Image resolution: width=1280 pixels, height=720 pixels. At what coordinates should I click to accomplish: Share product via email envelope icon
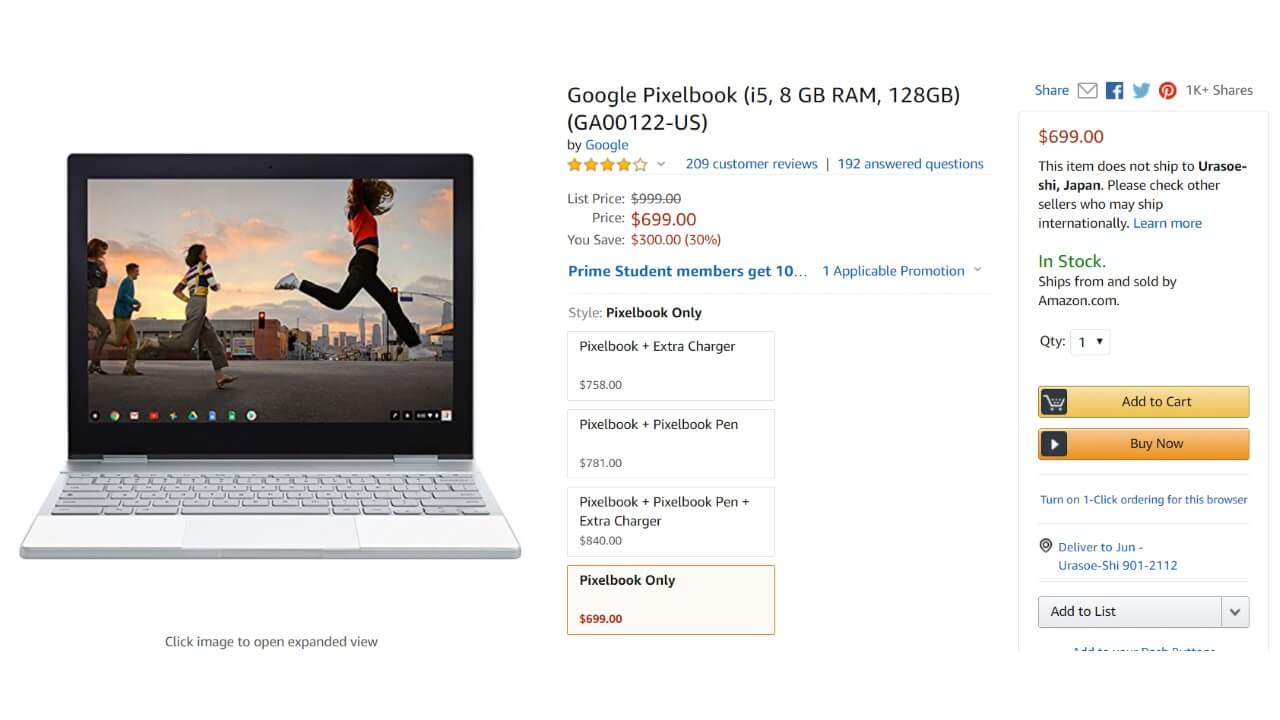[x=1087, y=91]
